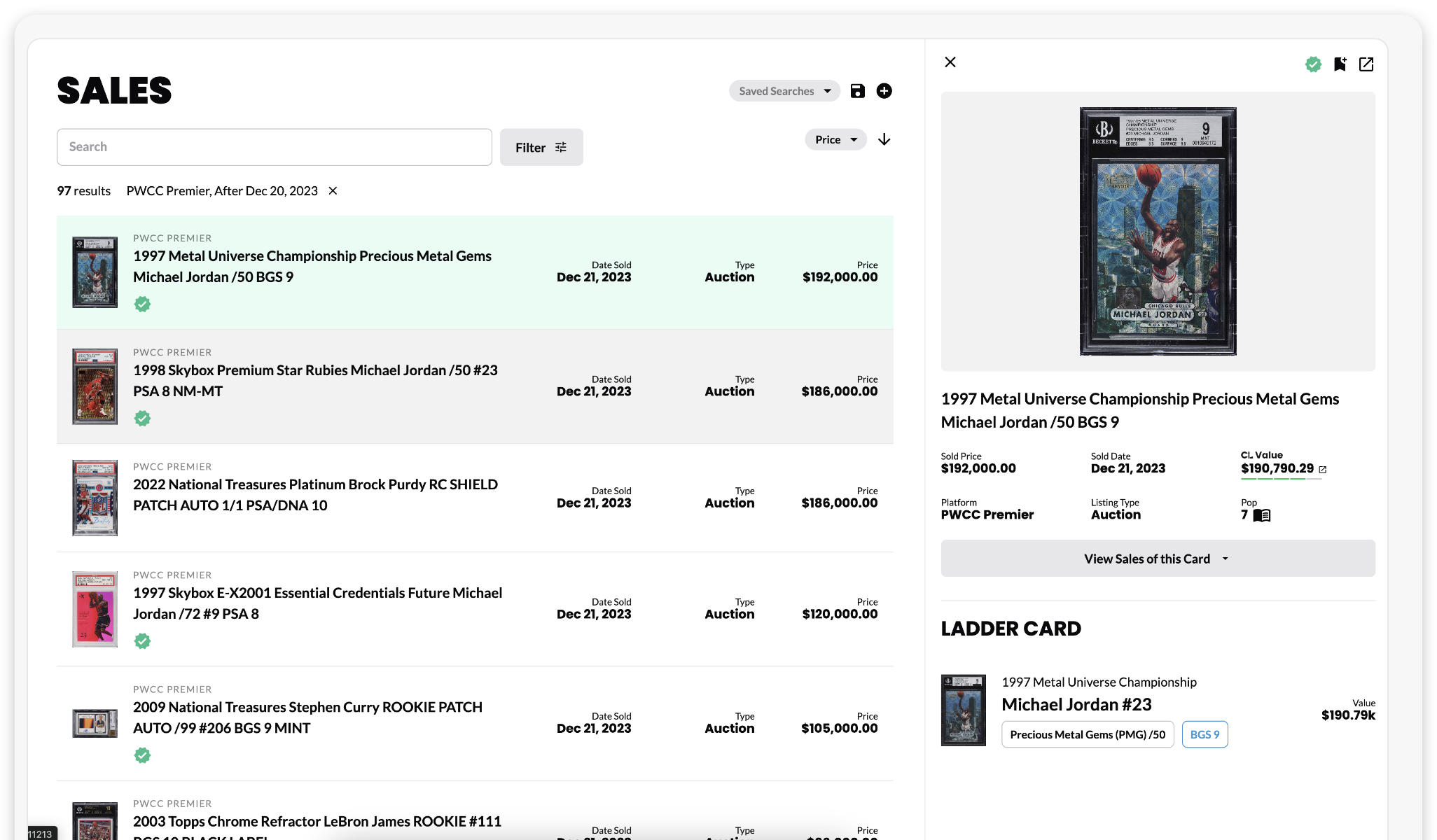This screenshot has width=1437, height=840.
Task: Open the Saved Searches dropdown
Action: (784, 91)
